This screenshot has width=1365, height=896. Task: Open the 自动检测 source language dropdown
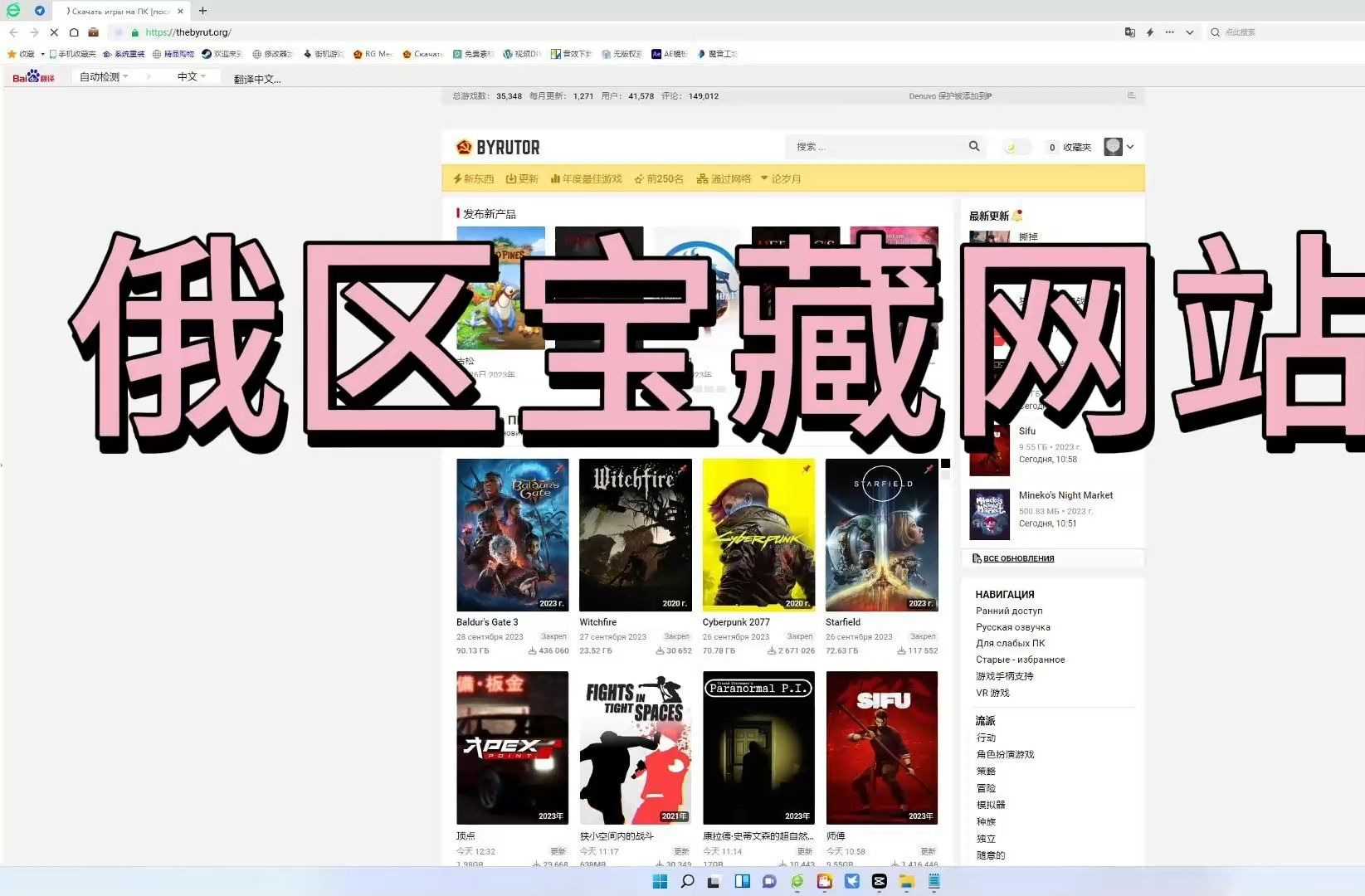click(104, 76)
